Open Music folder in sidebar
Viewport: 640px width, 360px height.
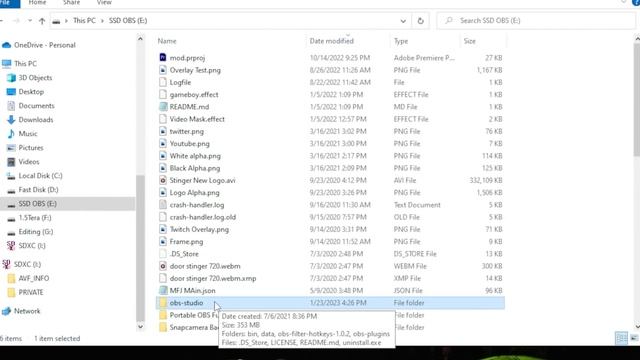point(28,134)
